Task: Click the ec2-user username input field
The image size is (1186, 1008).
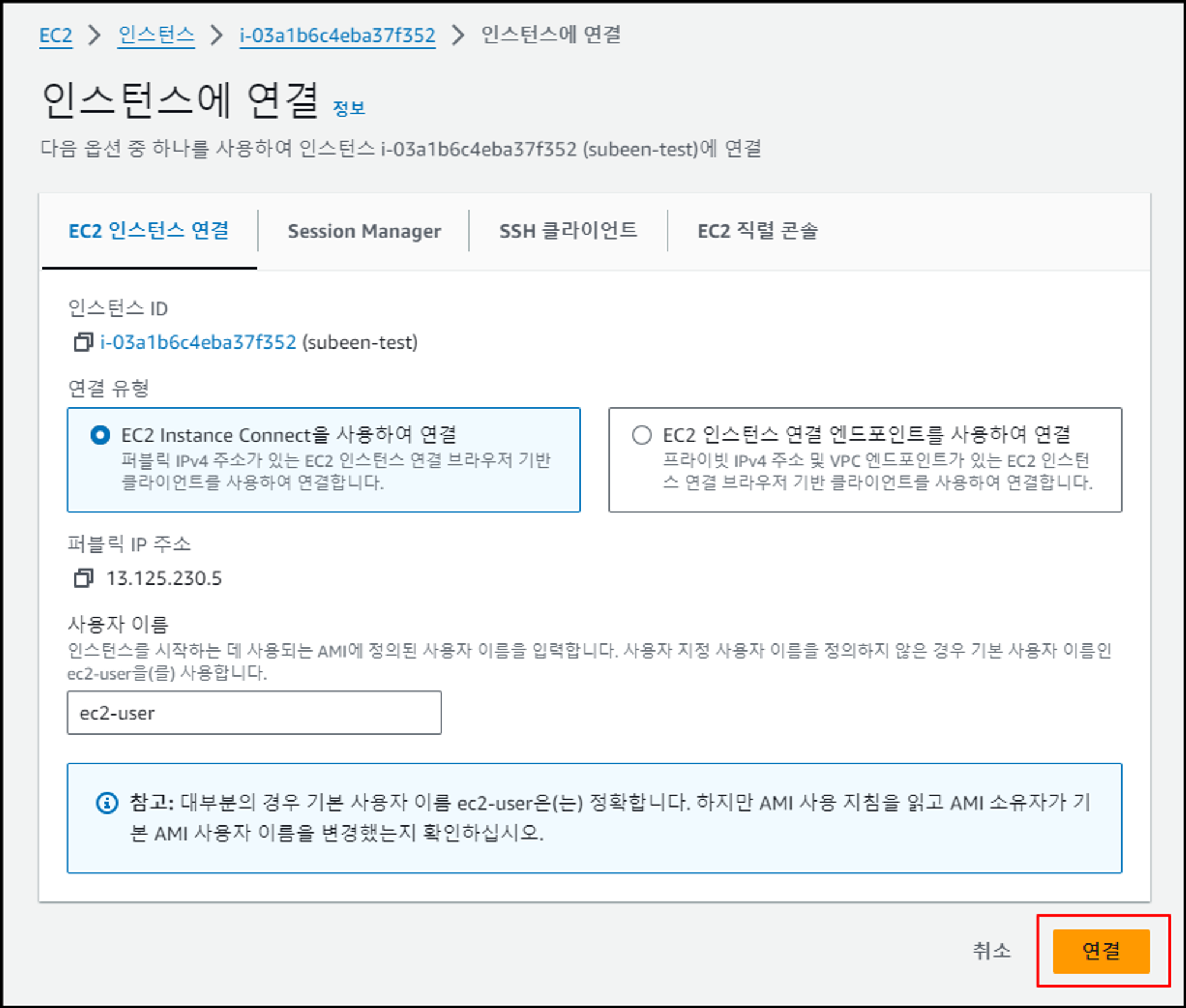Action: click(x=254, y=713)
